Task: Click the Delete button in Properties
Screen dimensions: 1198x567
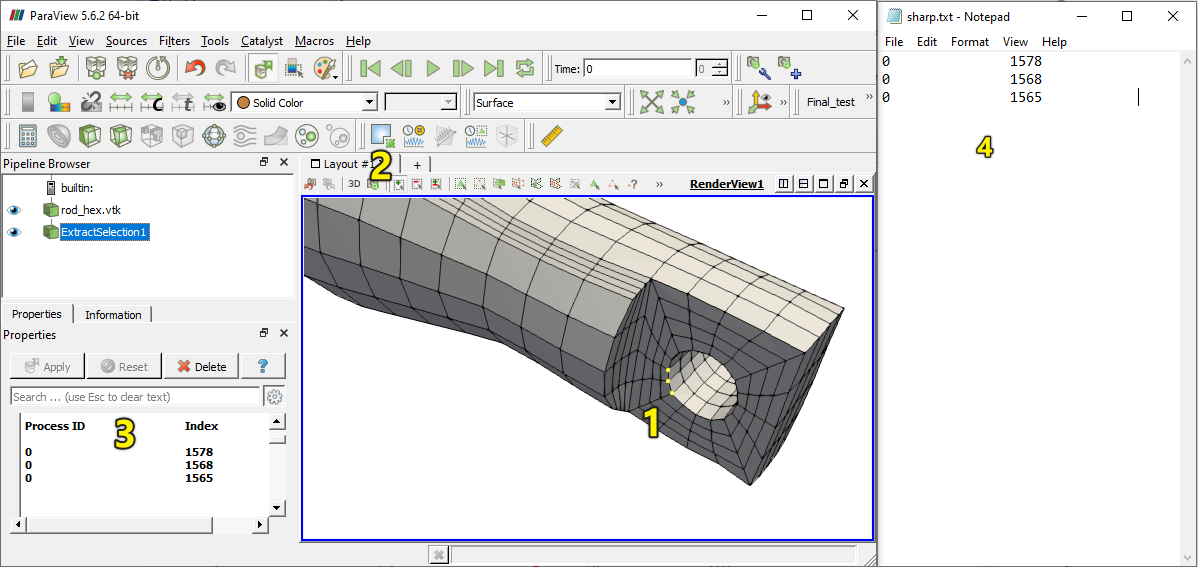Action: [201, 366]
